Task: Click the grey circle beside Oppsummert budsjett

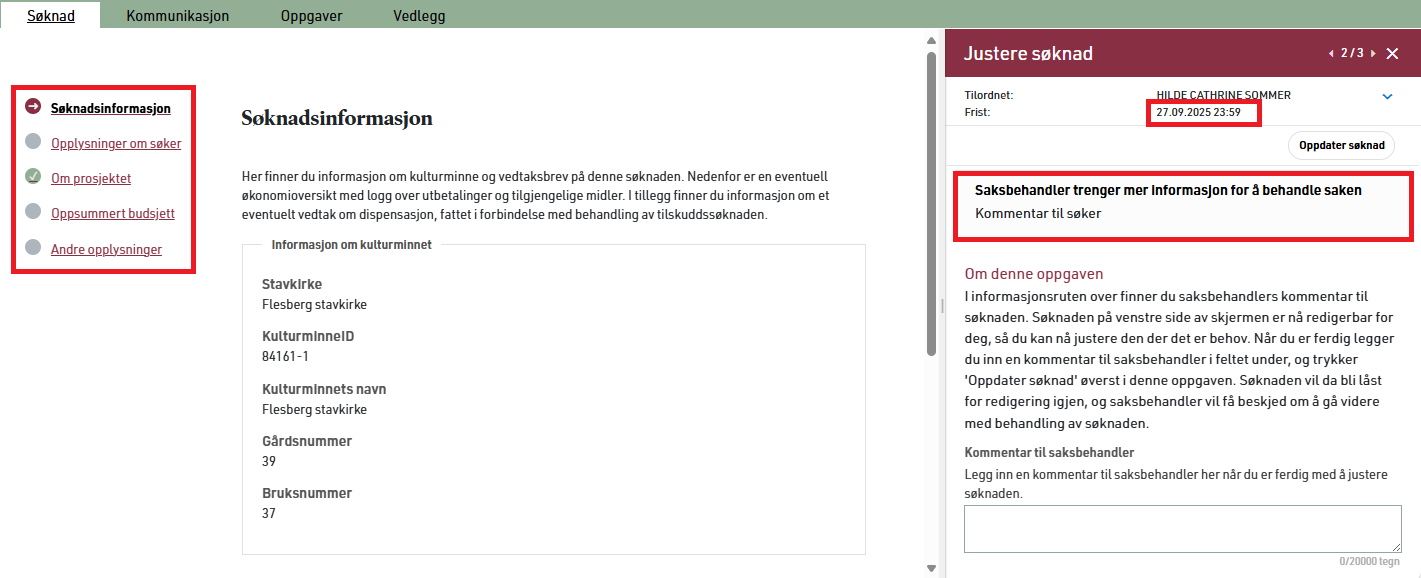Action: (x=33, y=213)
